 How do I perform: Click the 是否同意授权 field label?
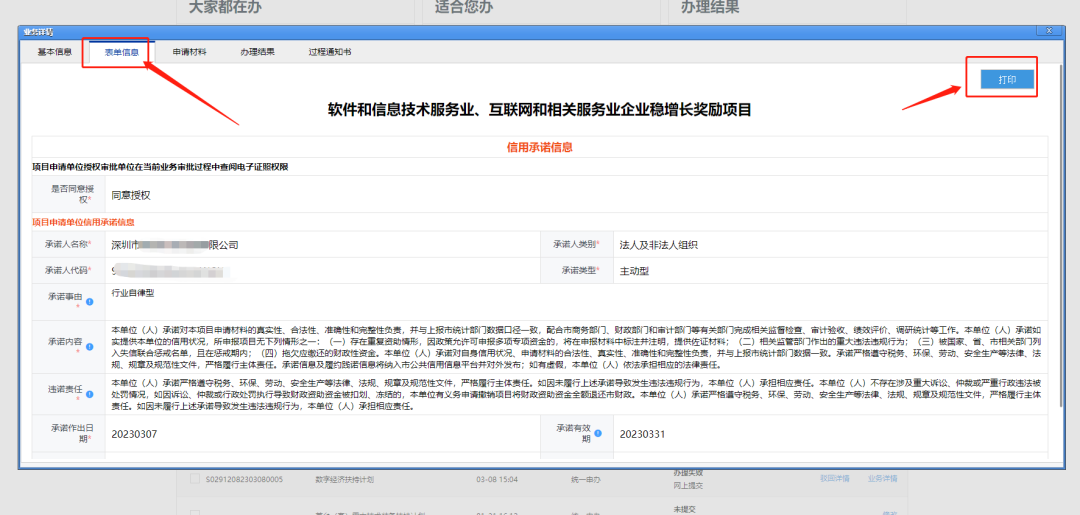click(x=72, y=194)
